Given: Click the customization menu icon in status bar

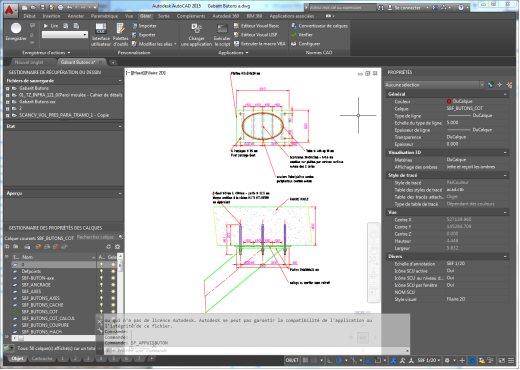Looking at the screenshot, I should (511, 360).
